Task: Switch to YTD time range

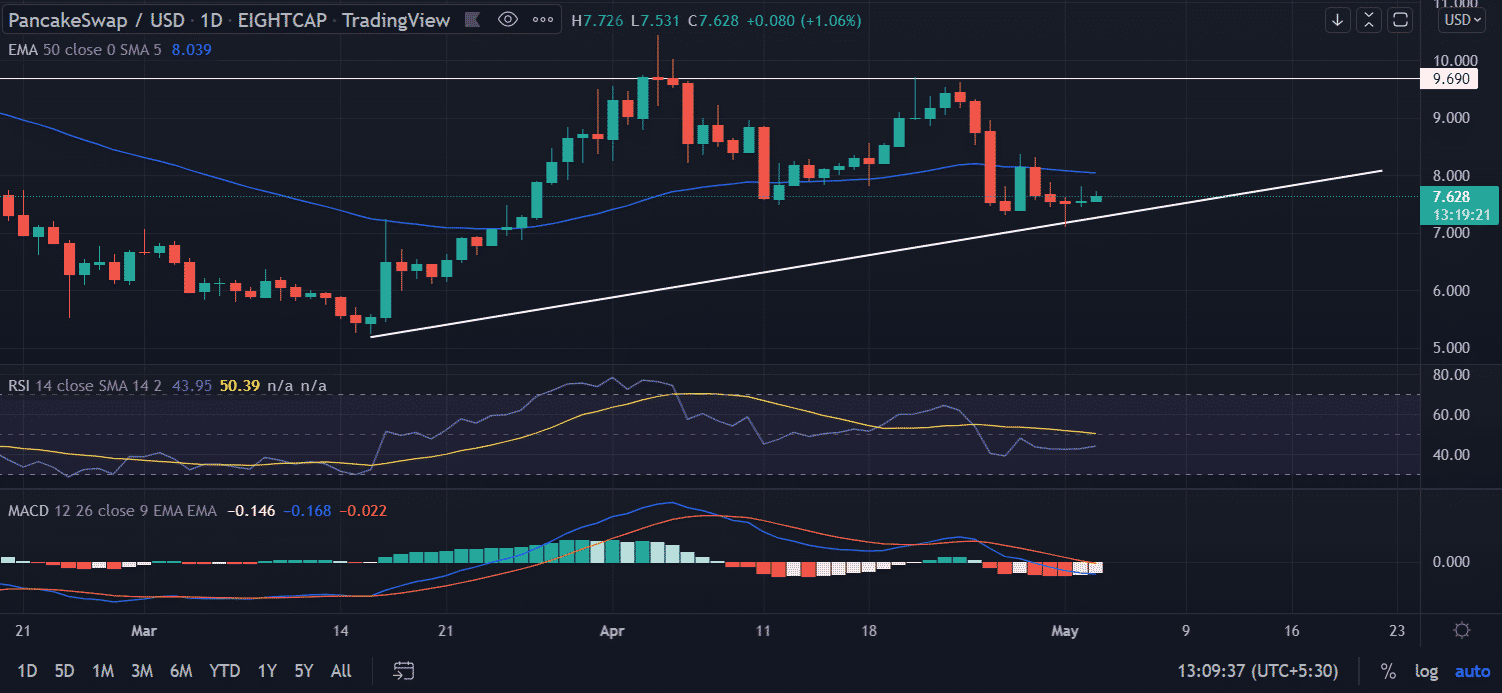Action: click(x=223, y=671)
